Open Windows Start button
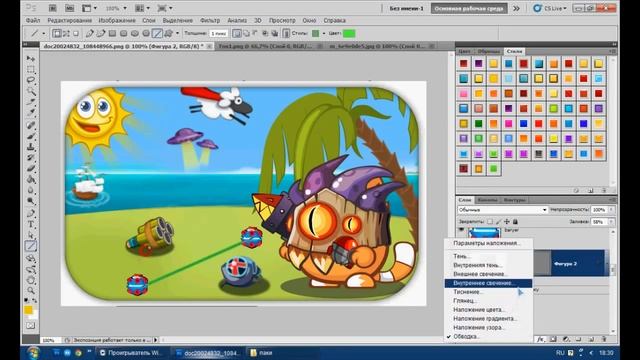This screenshot has height=360, width=640. 33,353
